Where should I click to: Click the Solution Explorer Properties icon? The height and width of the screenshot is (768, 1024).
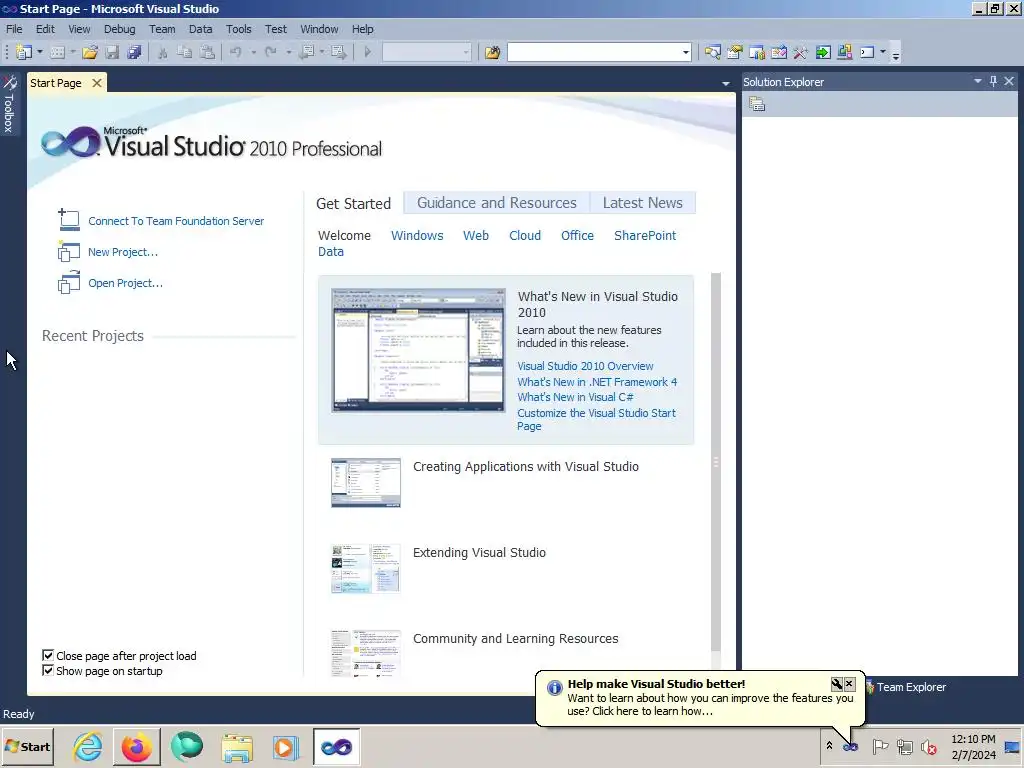tap(757, 104)
